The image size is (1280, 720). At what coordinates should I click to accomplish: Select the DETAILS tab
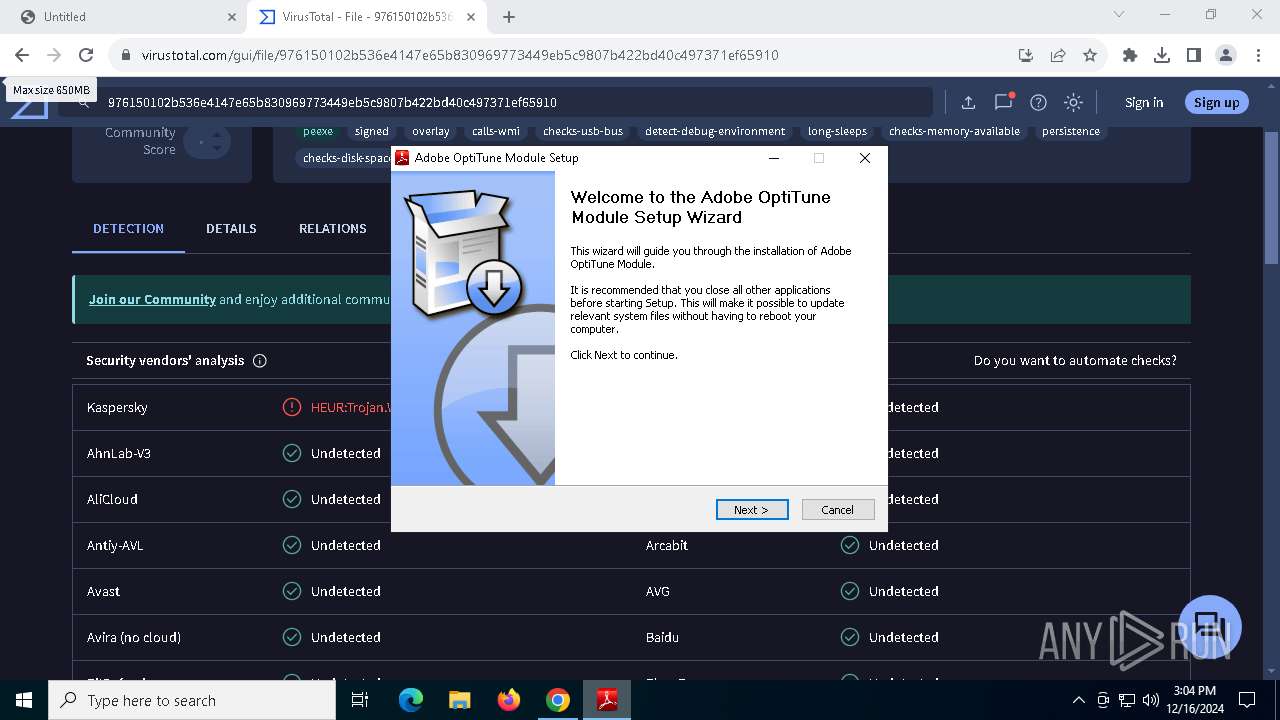click(231, 228)
